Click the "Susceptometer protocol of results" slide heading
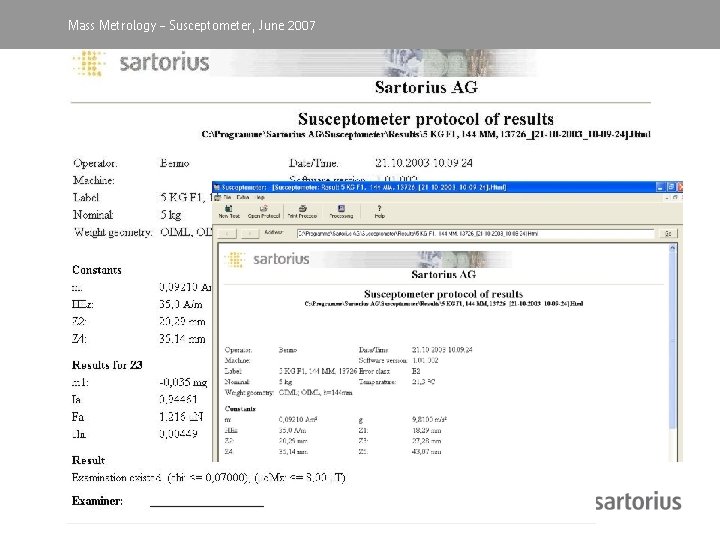 pyautogui.click(x=426, y=119)
